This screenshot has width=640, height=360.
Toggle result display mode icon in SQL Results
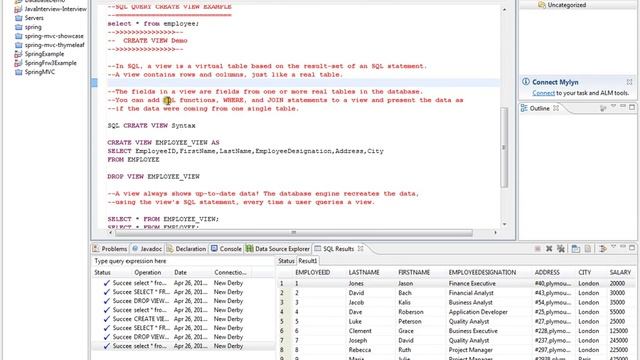tap(576, 249)
